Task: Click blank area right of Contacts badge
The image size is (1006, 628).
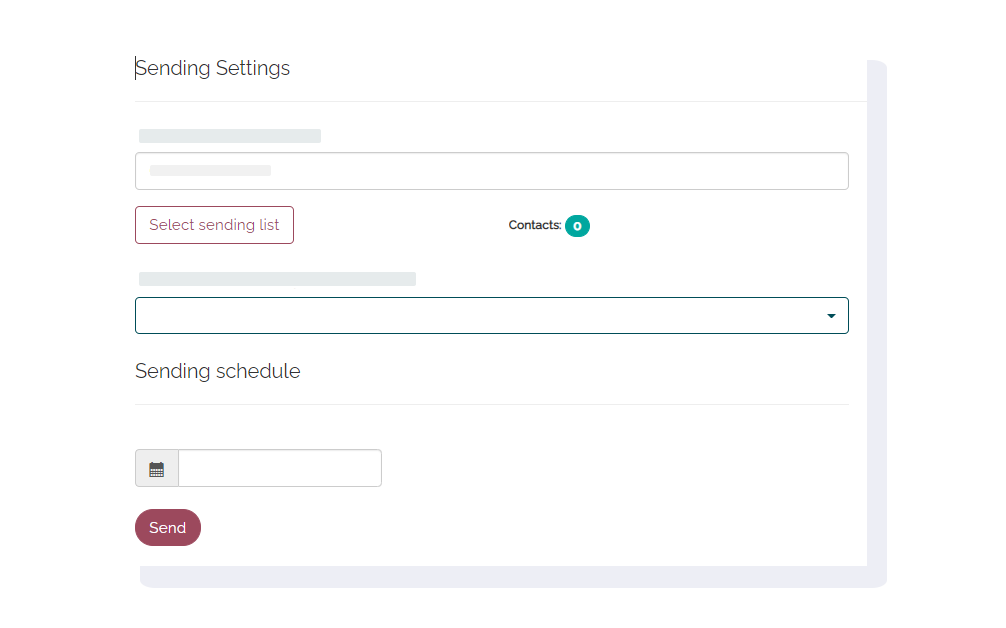Action: click(719, 226)
